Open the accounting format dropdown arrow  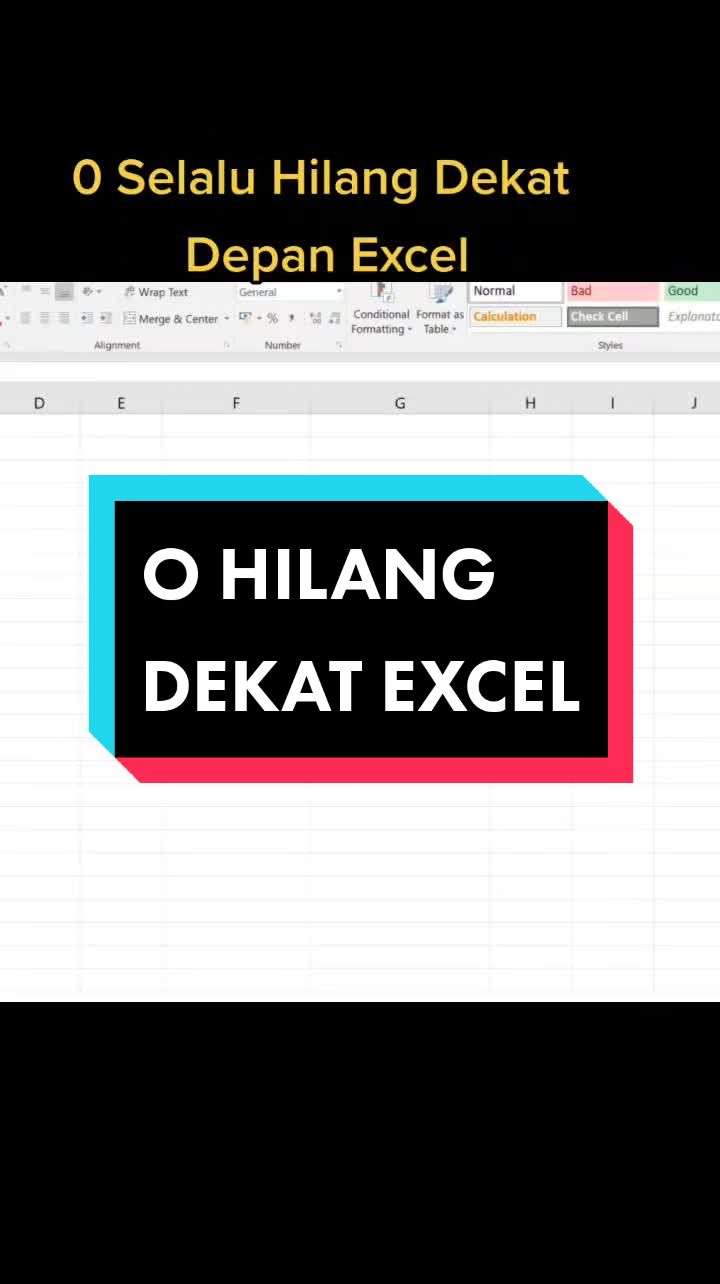[258, 318]
